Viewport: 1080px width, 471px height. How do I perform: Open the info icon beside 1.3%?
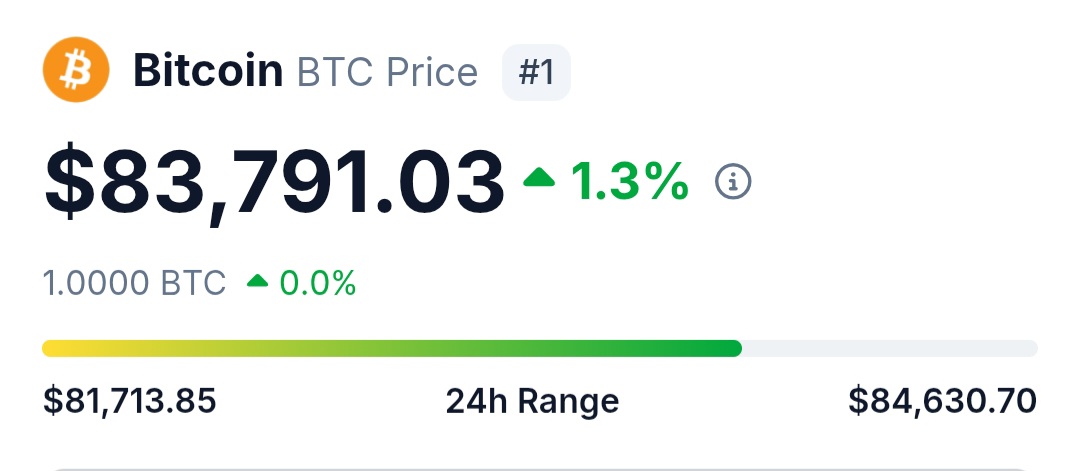coord(733,181)
